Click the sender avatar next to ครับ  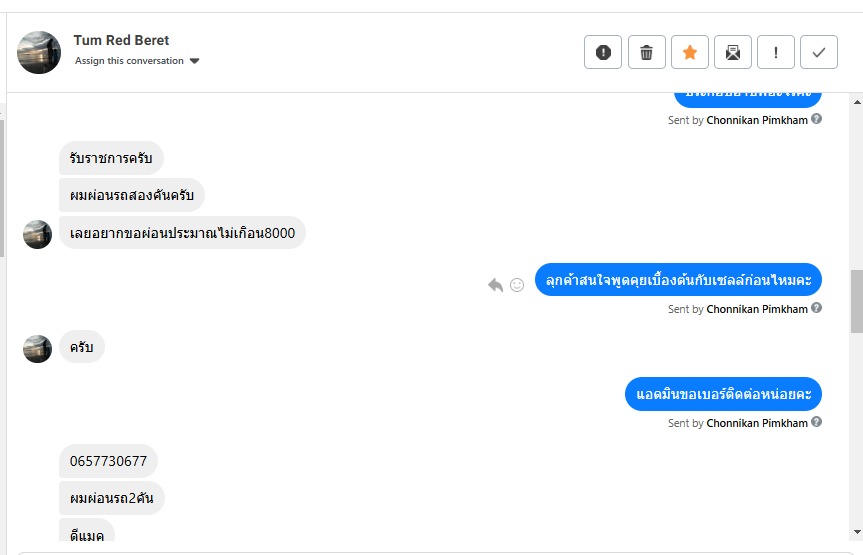click(x=37, y=348)
